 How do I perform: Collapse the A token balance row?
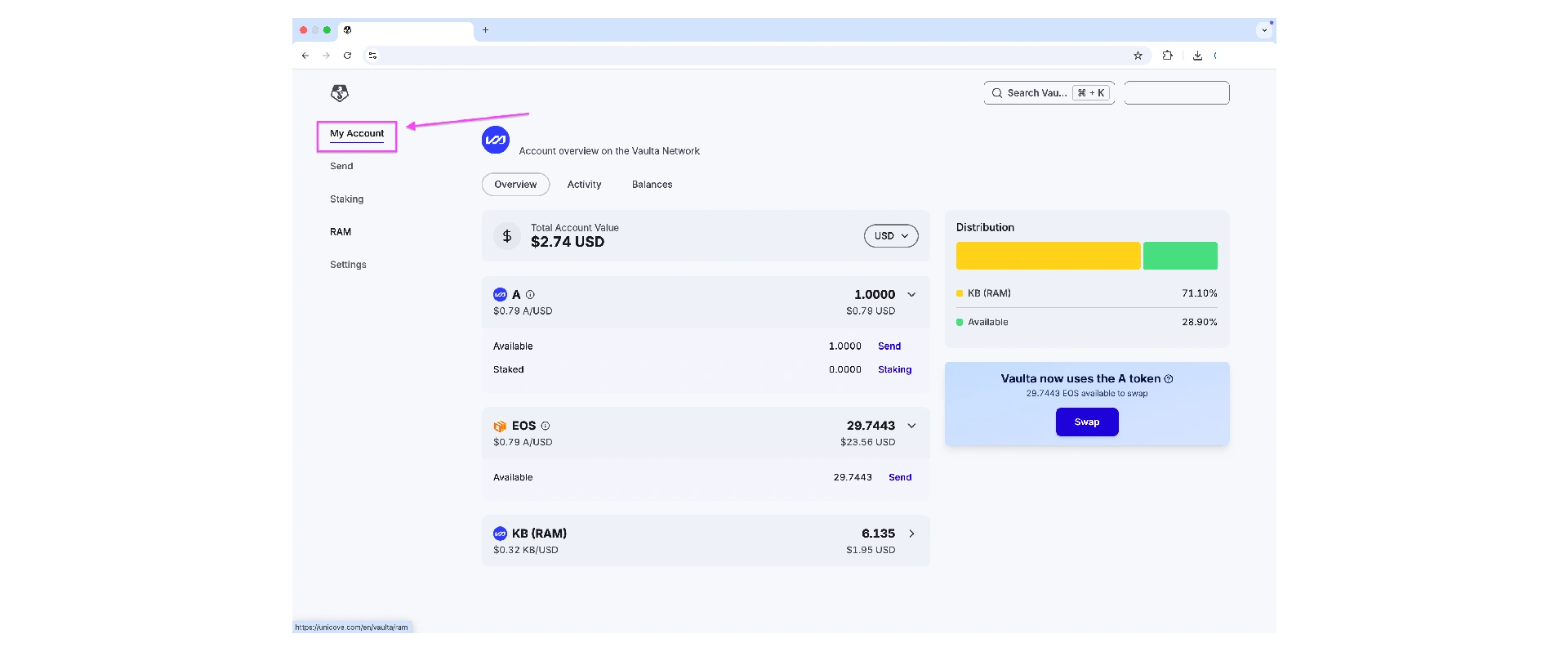pyautogui.click(x=911, y=295)
